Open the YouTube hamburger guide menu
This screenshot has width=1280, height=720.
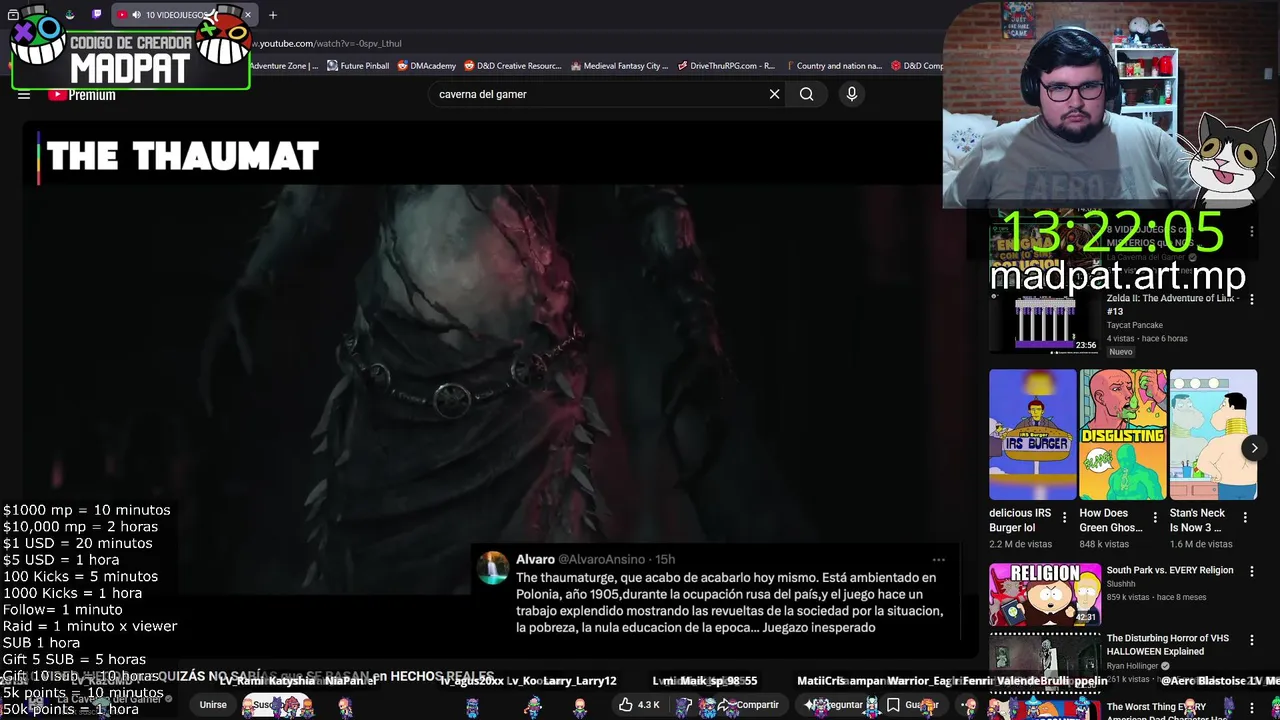click(24, 95)
